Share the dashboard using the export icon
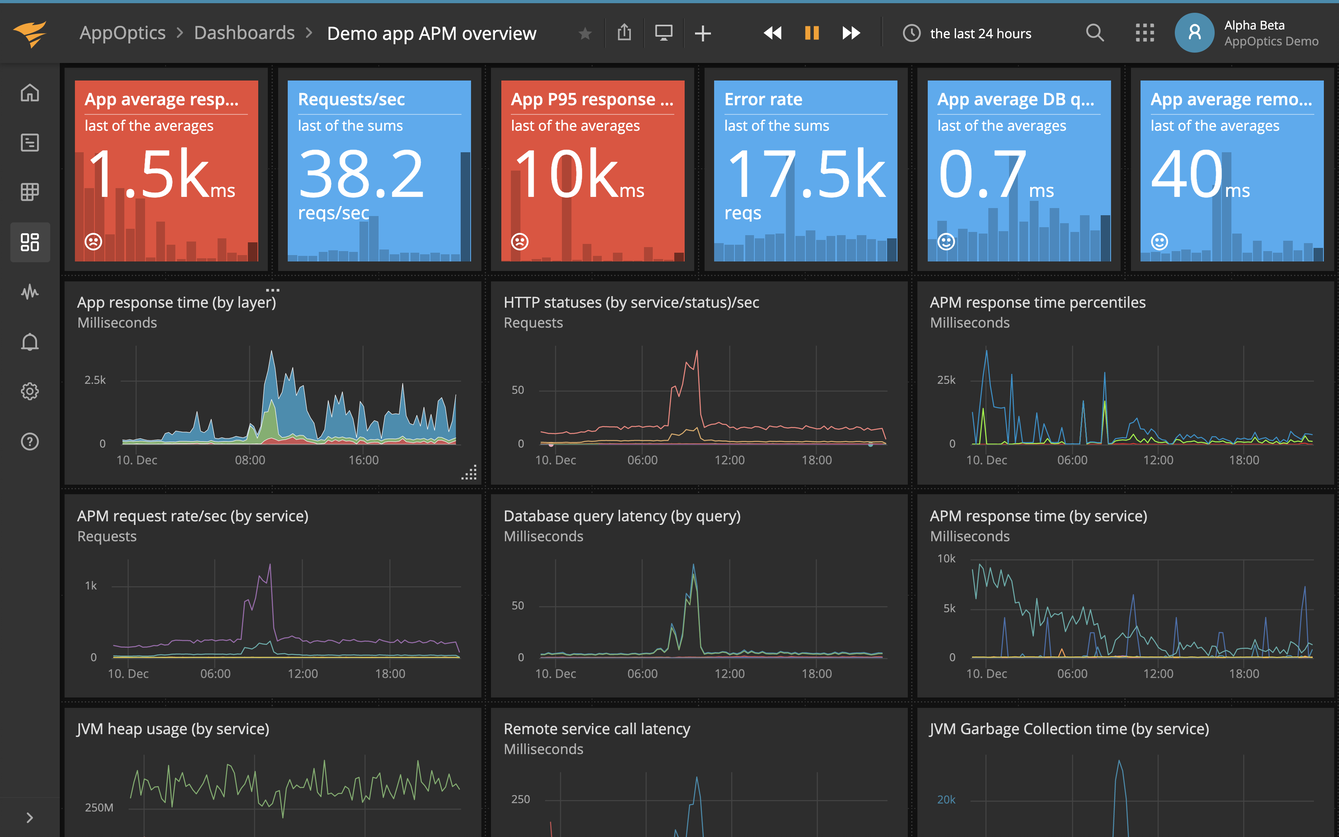 coord(623,32)
